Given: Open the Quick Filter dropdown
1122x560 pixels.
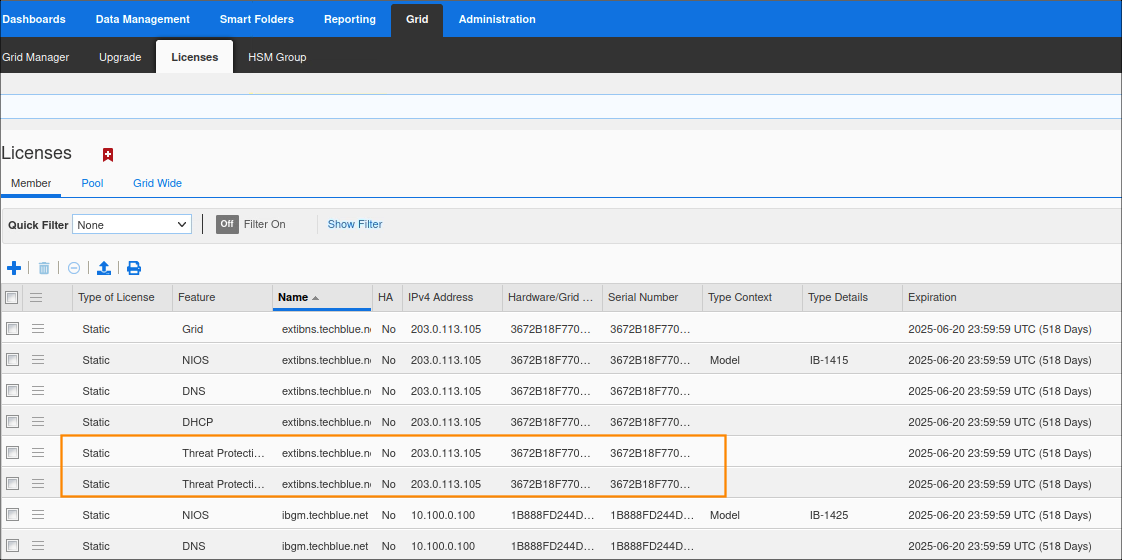Looking at the screenshot, I should [x=132, y=225].
